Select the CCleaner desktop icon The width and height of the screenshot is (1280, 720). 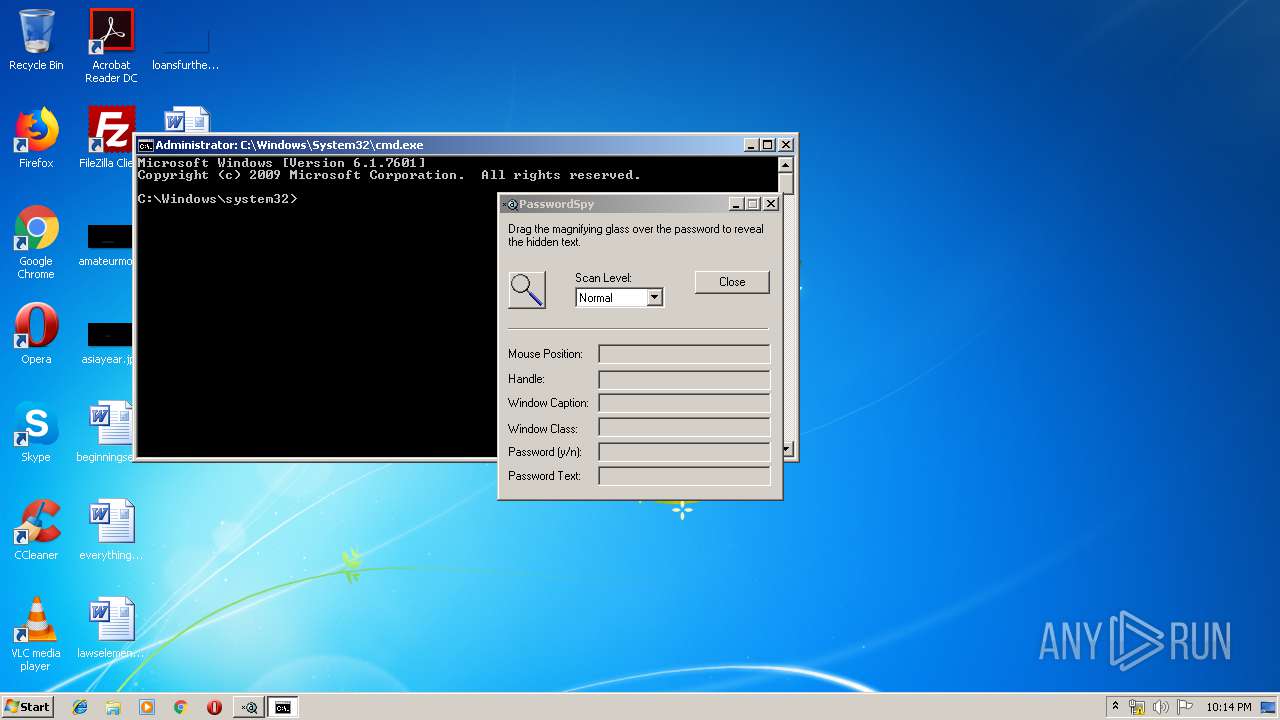[x=36, y=530]
